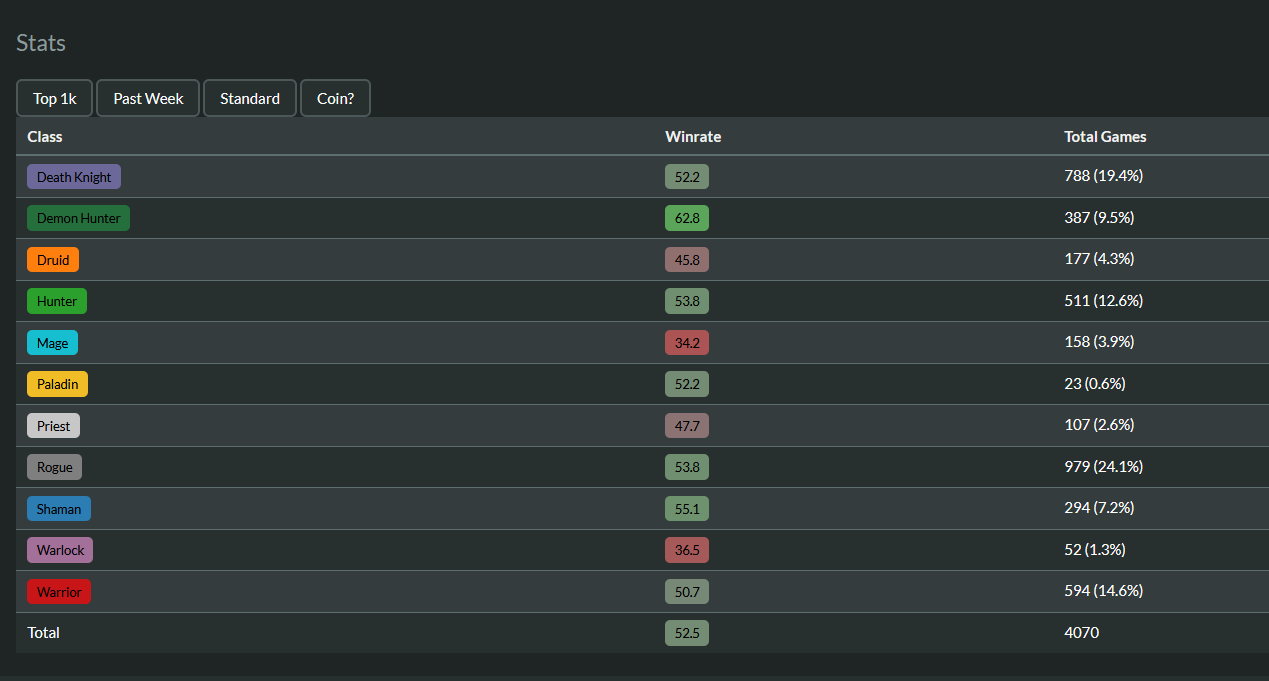
Task: Open the Death Knight class tag
Action: [74, 177]
